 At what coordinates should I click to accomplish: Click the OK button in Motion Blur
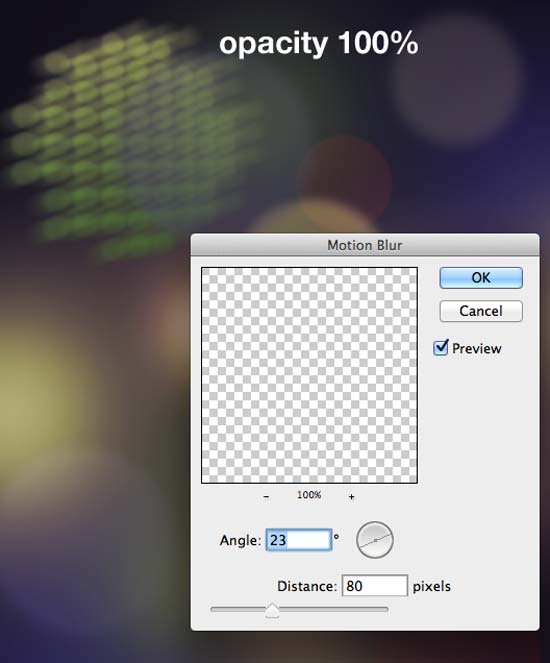(481, 278)
